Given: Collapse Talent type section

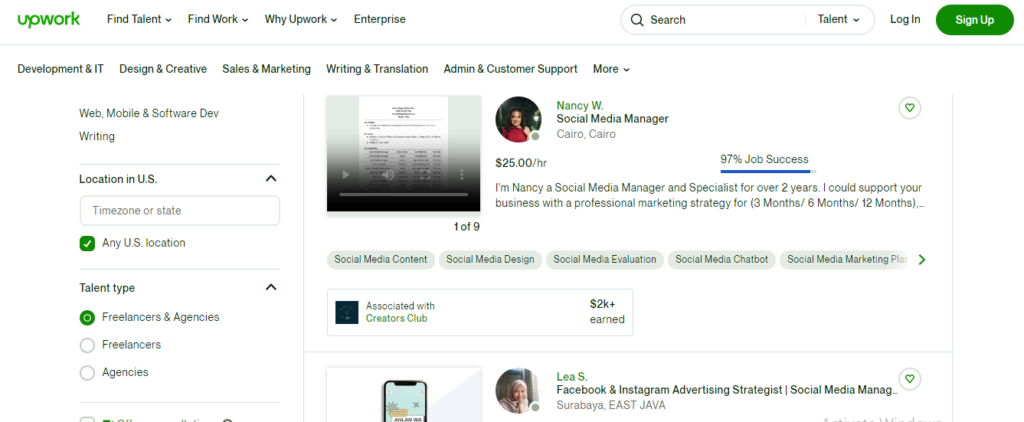Looking at the screenshot, I should [x=271, y=287].
